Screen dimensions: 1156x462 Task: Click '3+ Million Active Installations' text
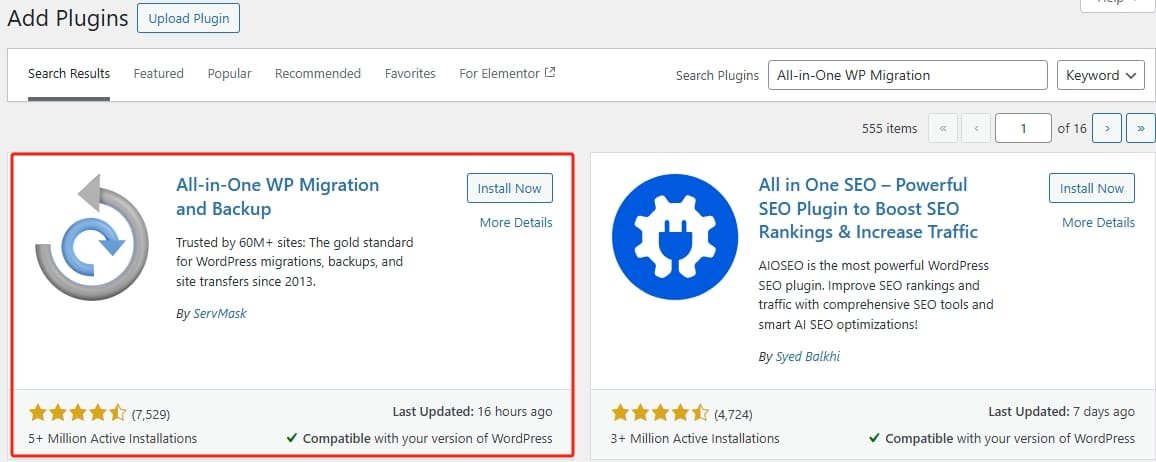[x=695, y=438]
